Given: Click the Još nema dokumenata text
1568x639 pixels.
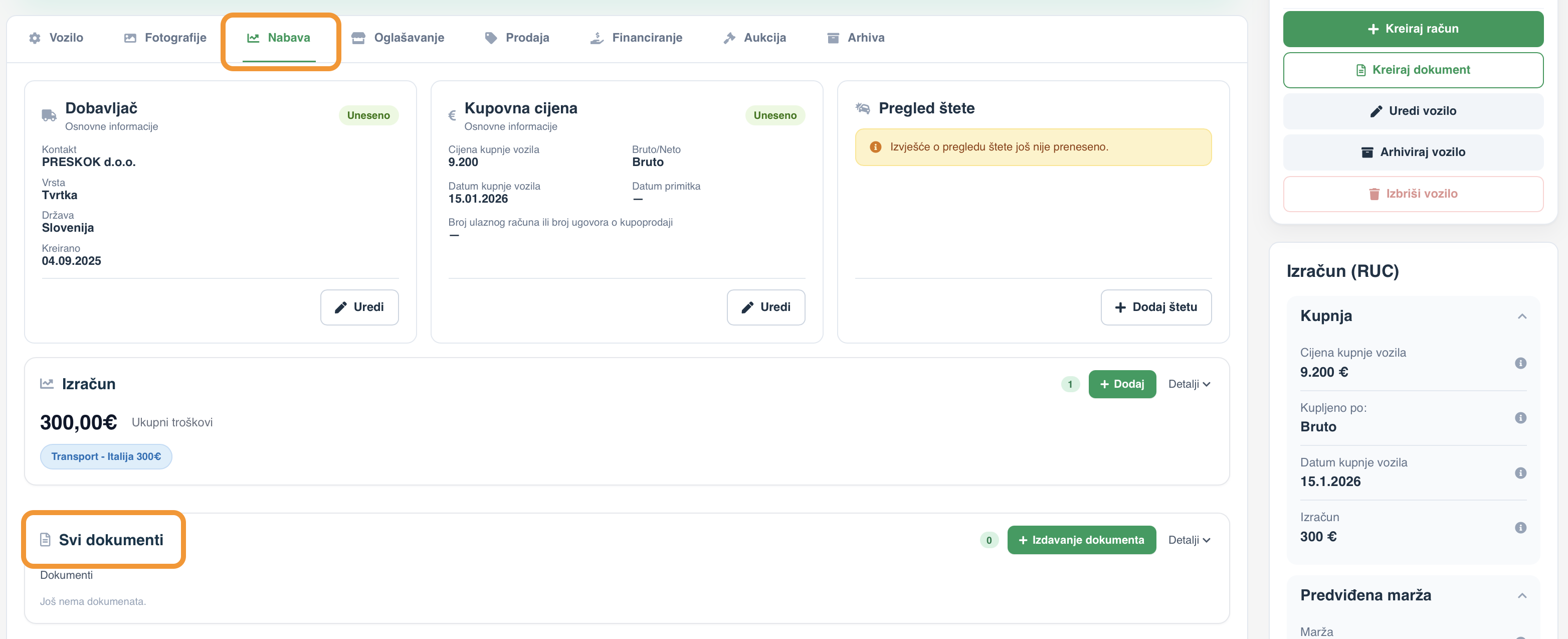Looking at the screenshot, I should tap(93, 601).
